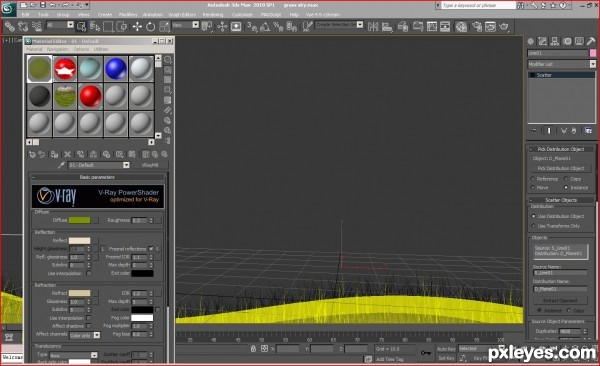This screenshot has width=600, height=366.
Task: Enable the Affect shadows checkbox
Action: pos(89,326)
